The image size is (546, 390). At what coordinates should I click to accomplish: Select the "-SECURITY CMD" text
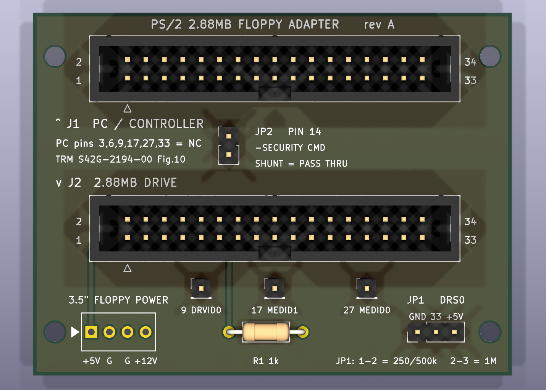click(290, 148)
